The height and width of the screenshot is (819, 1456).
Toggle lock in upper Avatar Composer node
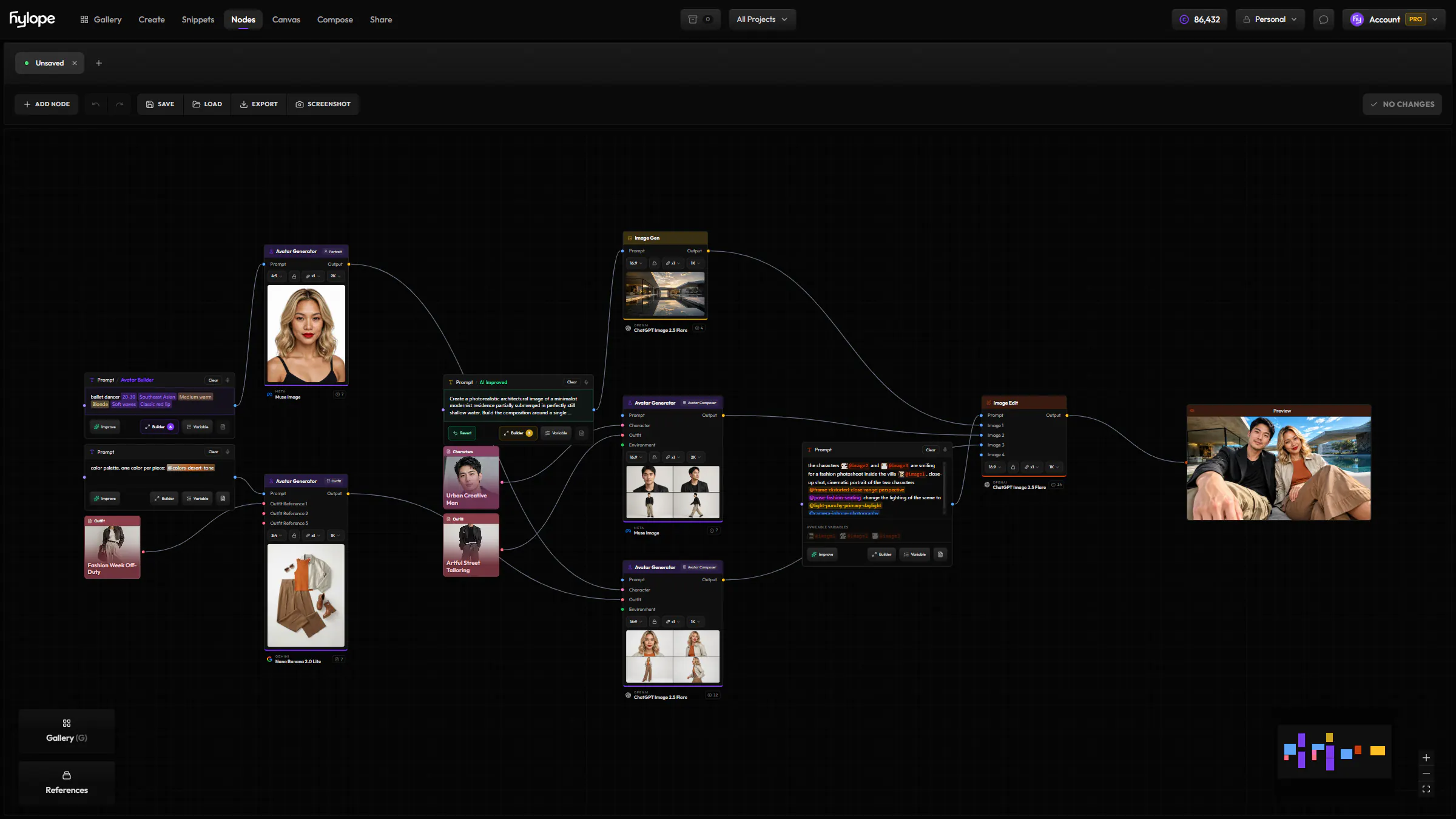tap(654, 457)
